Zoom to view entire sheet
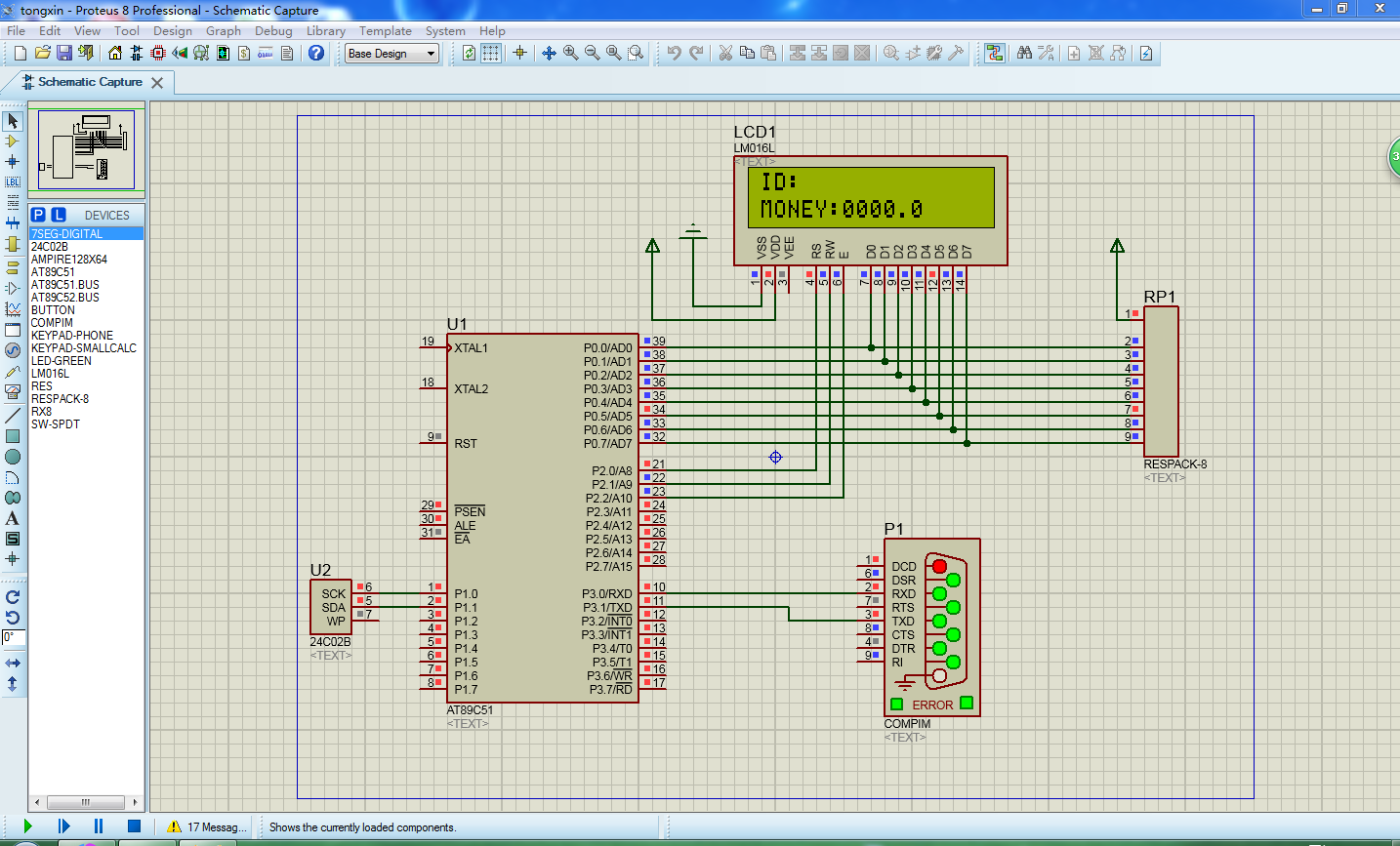The height and width of the screenshot is (846, 1400). 613,53
